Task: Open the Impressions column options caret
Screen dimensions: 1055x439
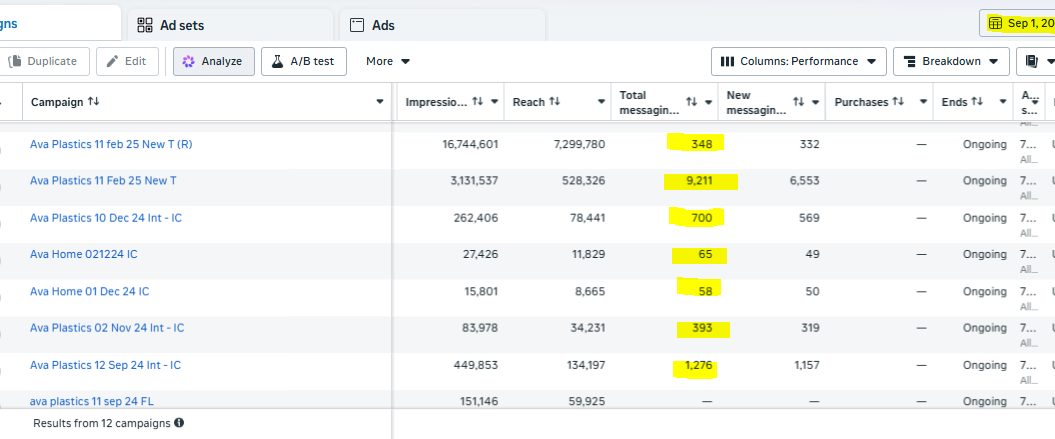Action: click(495, 102)
